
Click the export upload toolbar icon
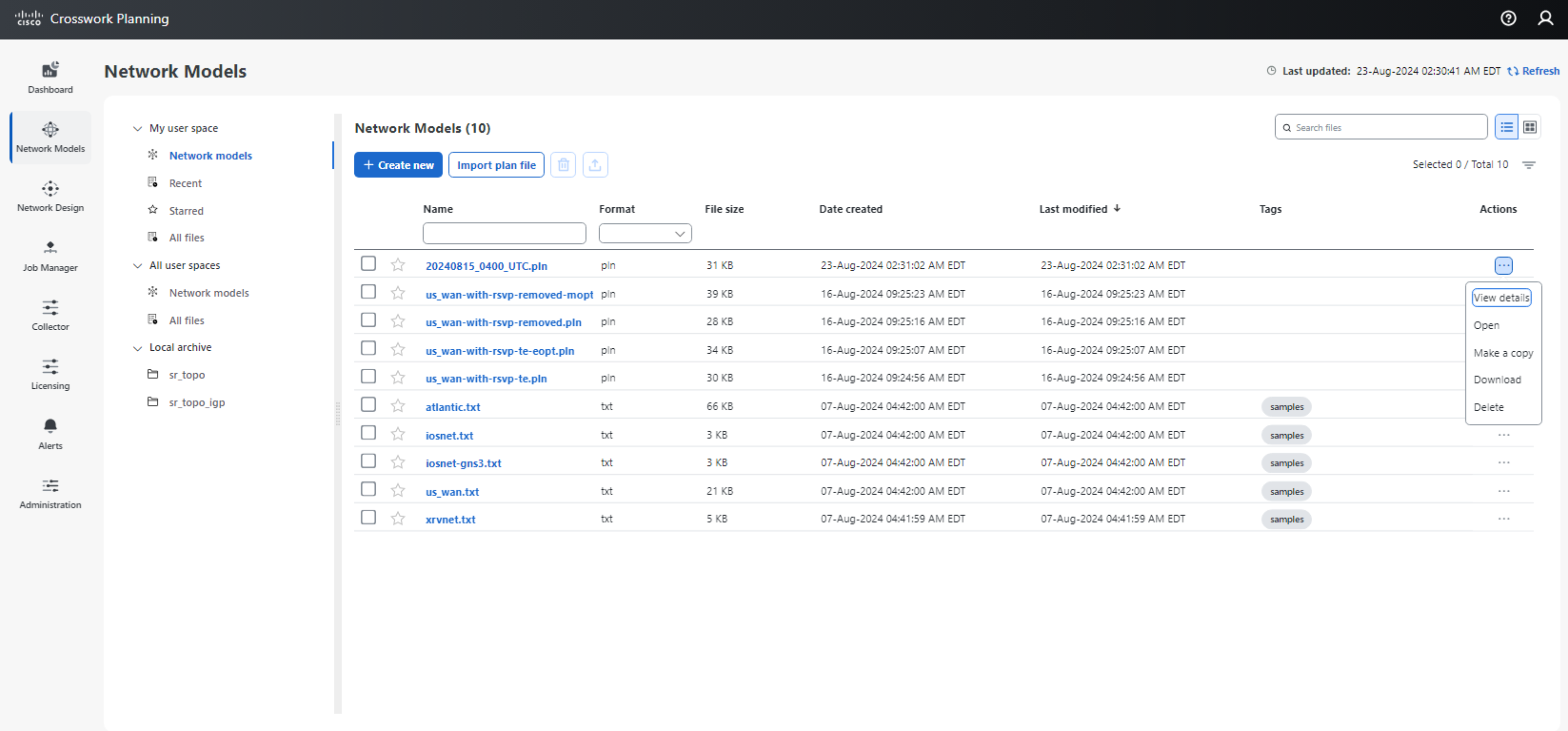click(x=595, y=164)
